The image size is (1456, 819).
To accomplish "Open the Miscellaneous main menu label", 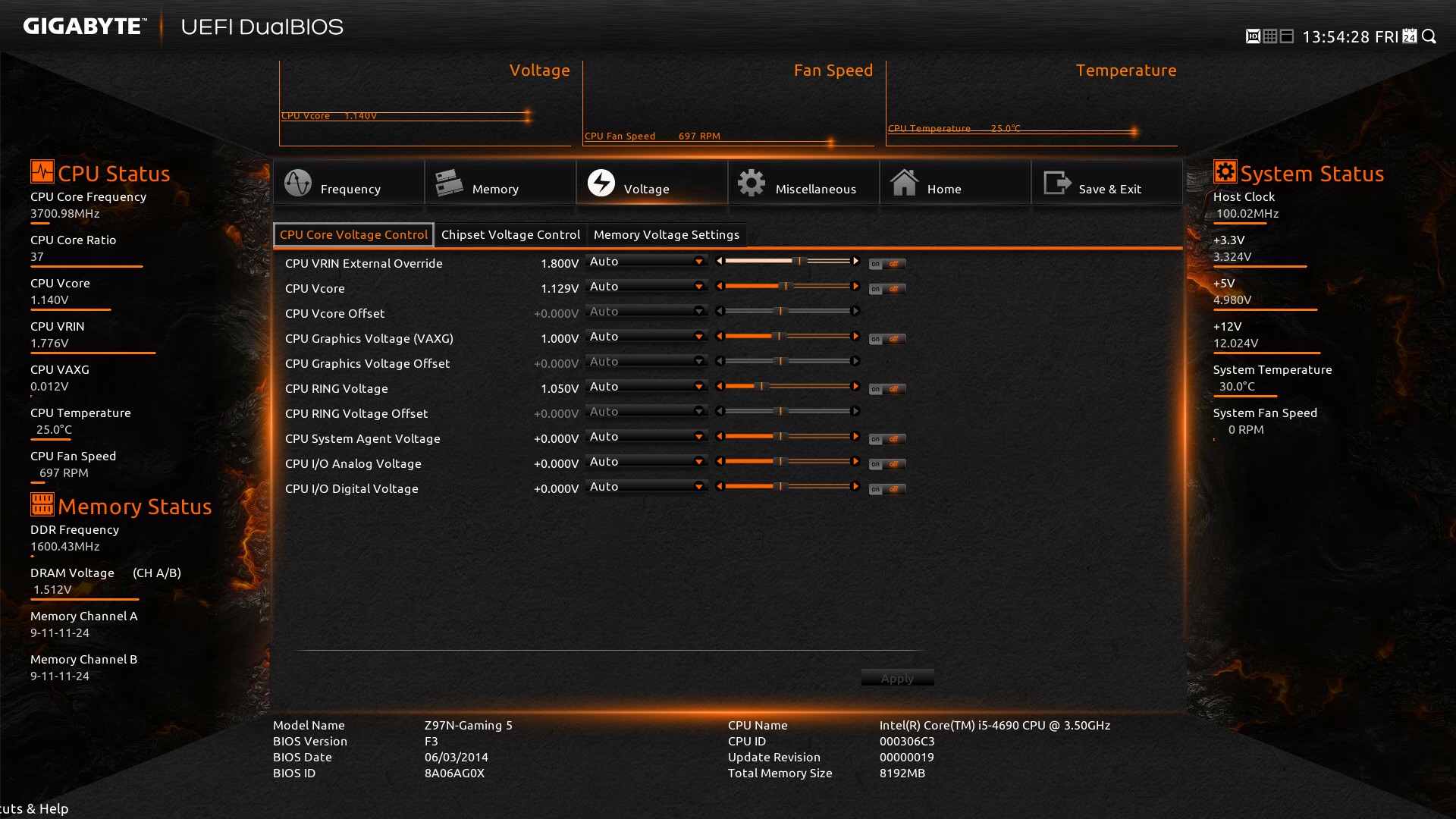I will pos(816,189).
